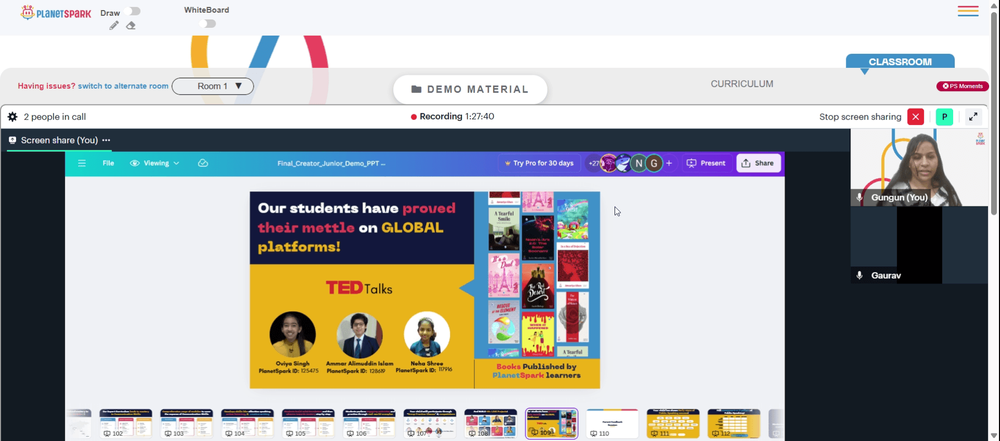Screen dimensions: 1000x441
Task: Click the Present button
Action: pyautogui.click(x=706, y=163)
